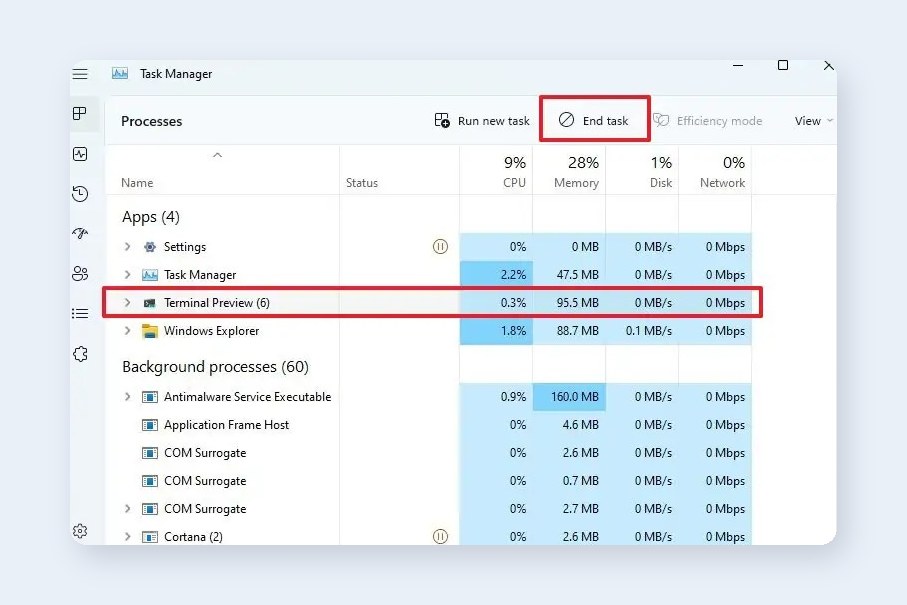Expand the Task Manager process group

point(127,274)
